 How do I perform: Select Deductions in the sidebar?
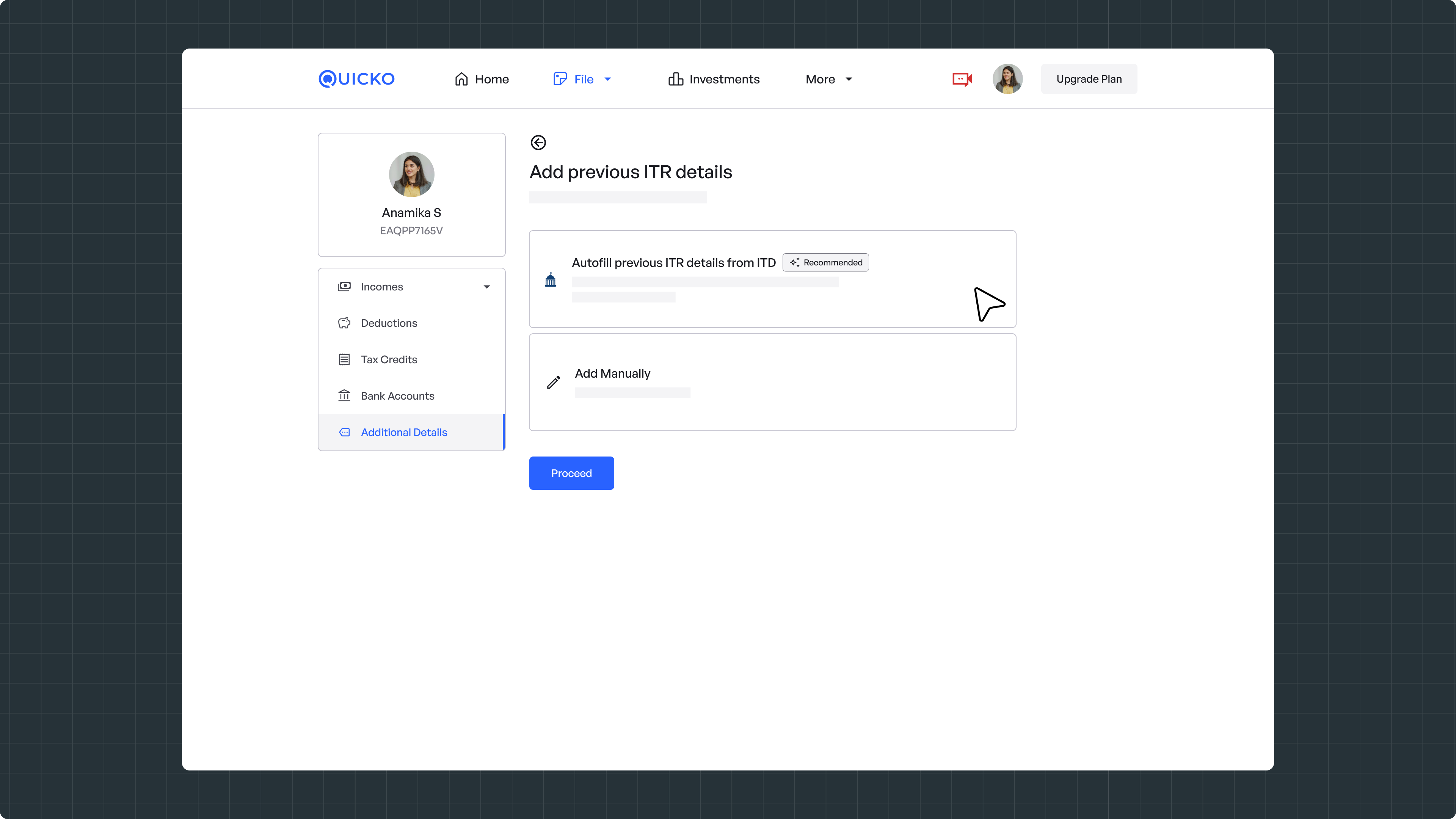tap(411, 323)
